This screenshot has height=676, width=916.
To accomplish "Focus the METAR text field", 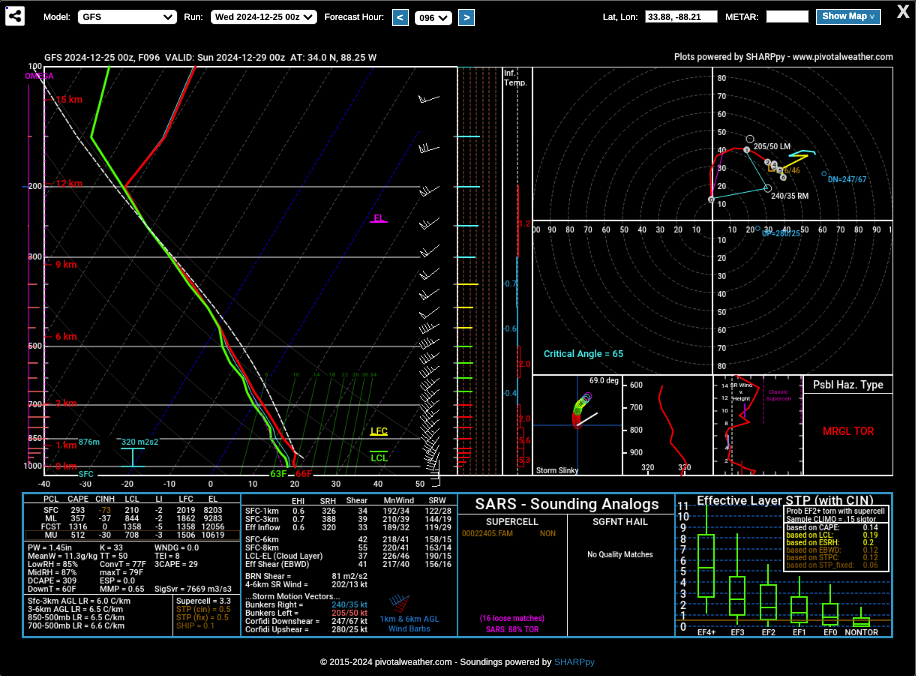I will [786, 17].
